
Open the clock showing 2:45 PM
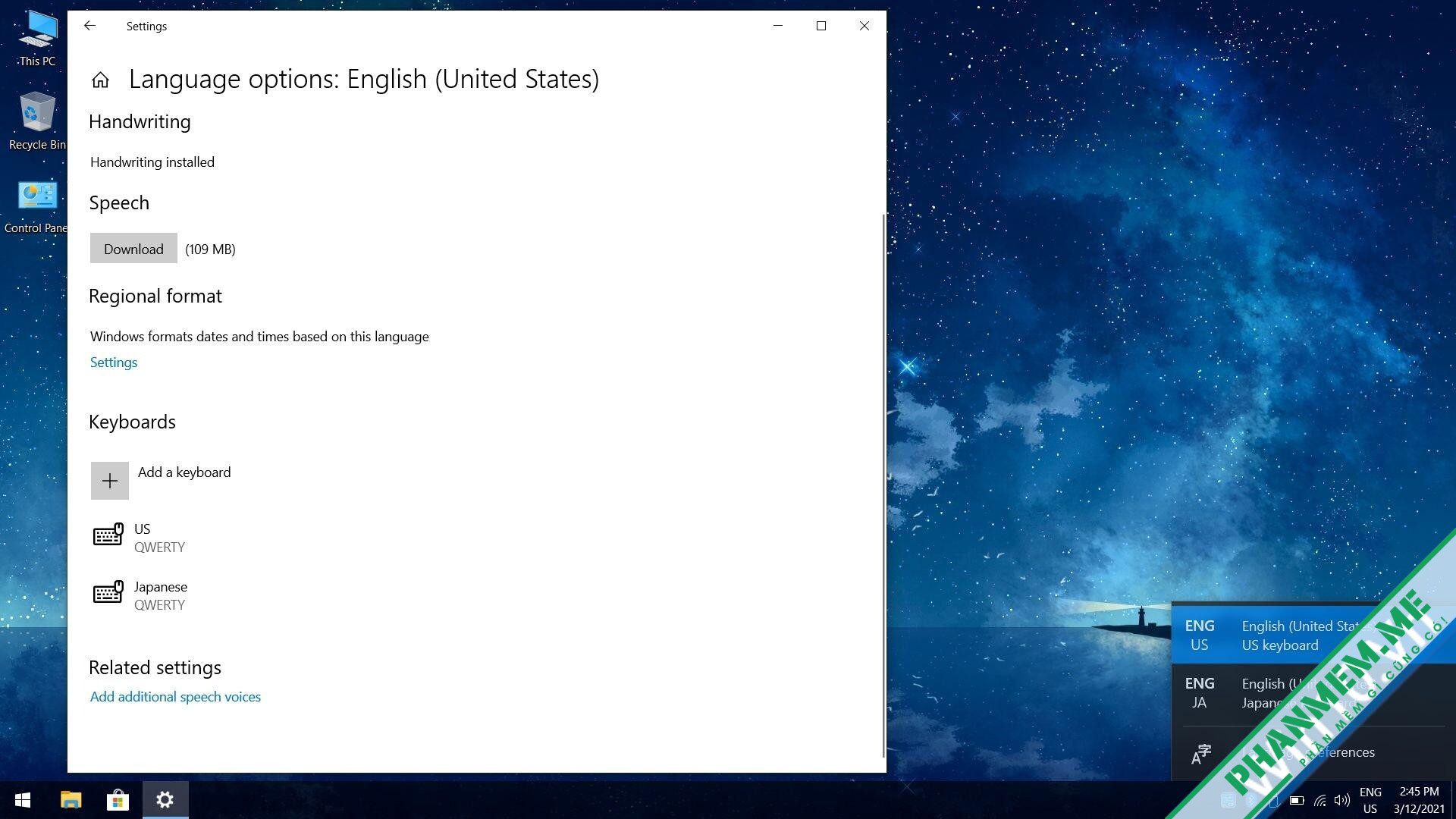[x=1418, y=800]
